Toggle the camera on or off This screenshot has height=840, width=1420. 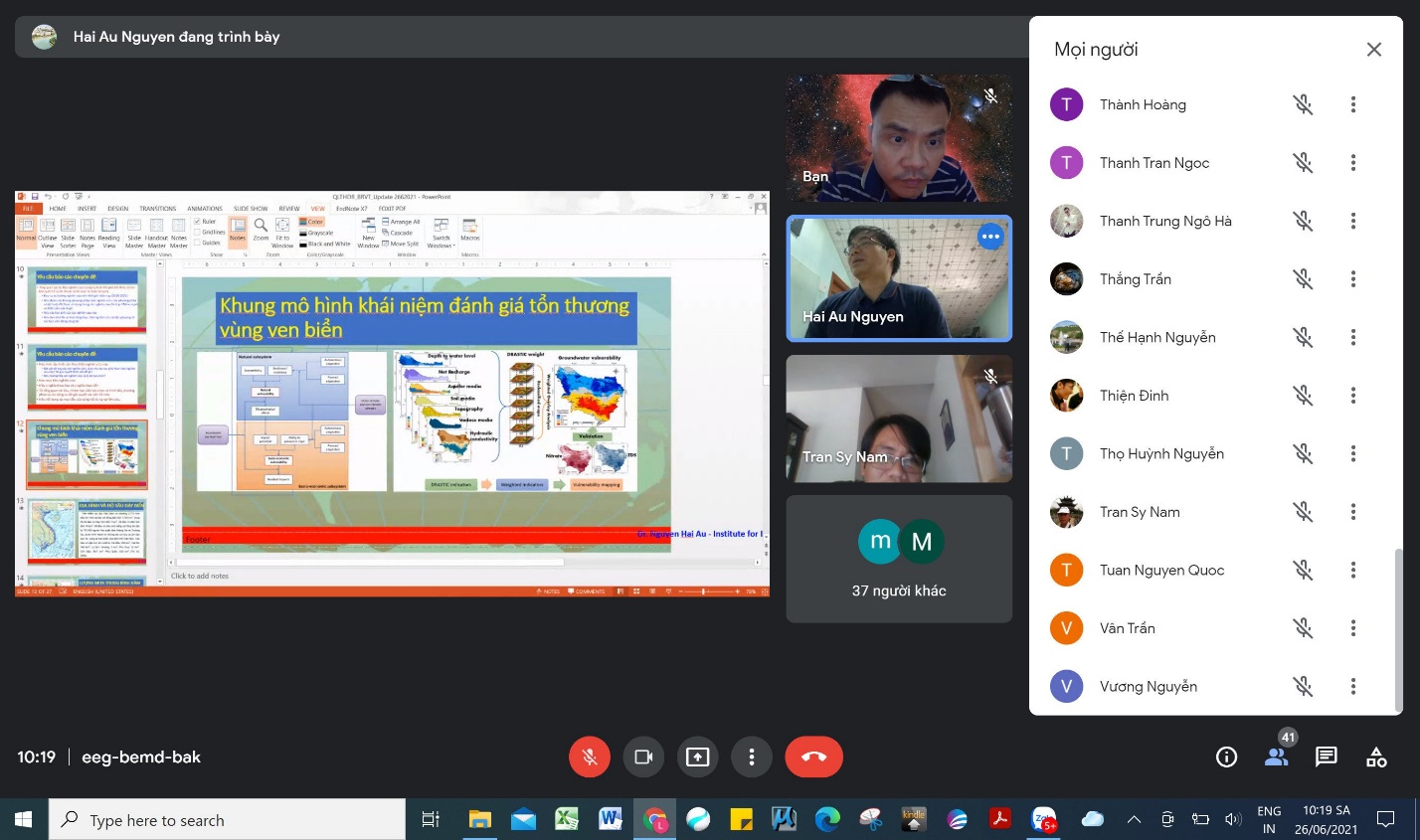tap(643, 757)
